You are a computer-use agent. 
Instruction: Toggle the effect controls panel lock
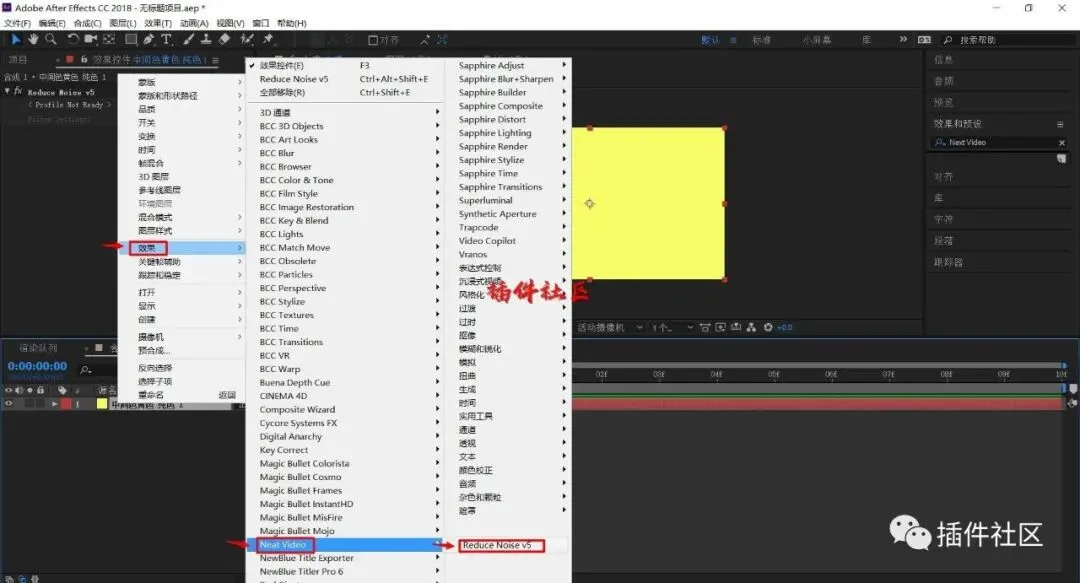tap(84, 60)
